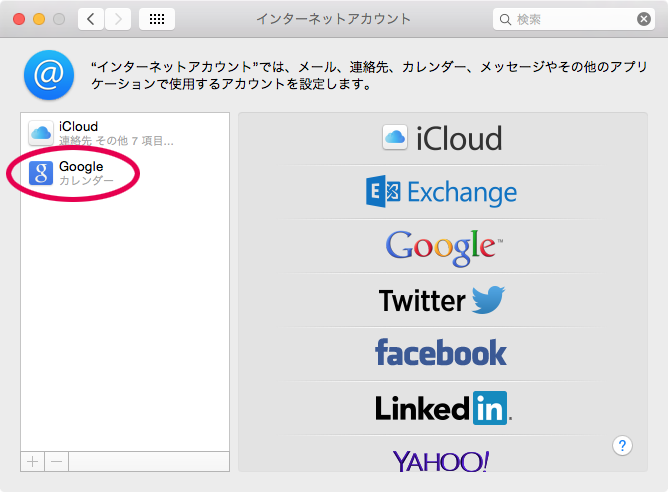Remove account with minus button
The image size is (668, 492).
[57, 461]
